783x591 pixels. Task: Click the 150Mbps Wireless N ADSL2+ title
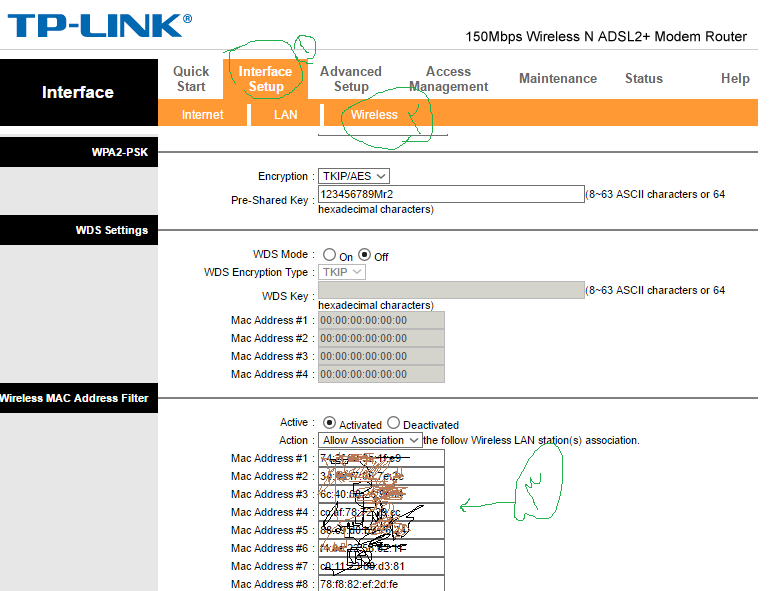[x=606, y=36]
